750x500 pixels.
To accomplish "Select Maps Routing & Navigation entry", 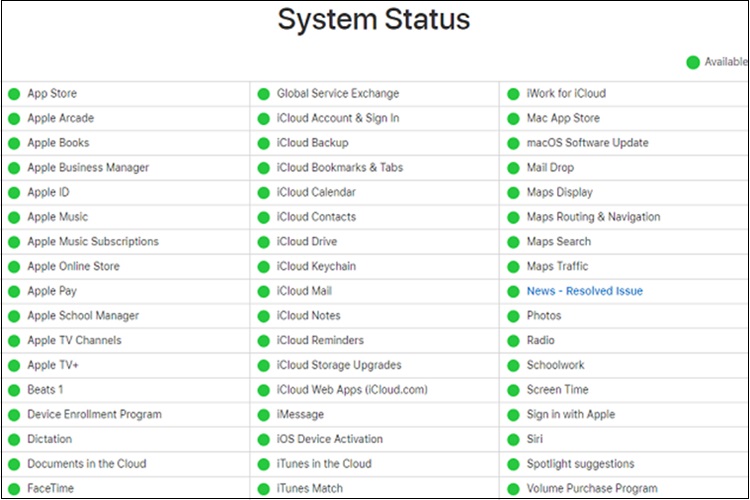I will tap(593, 217).
